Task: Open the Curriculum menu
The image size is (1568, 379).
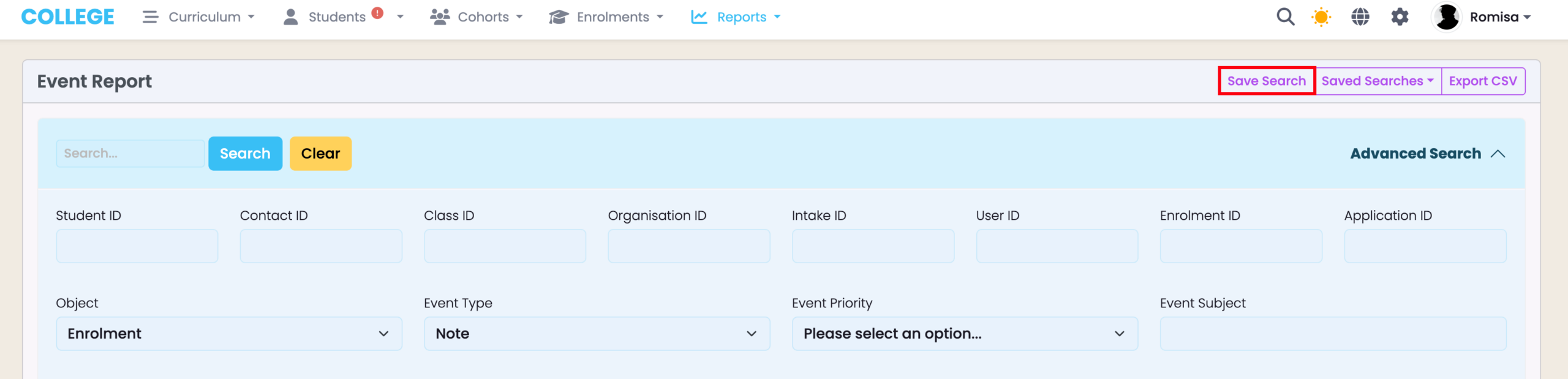Action: [198, 17]
